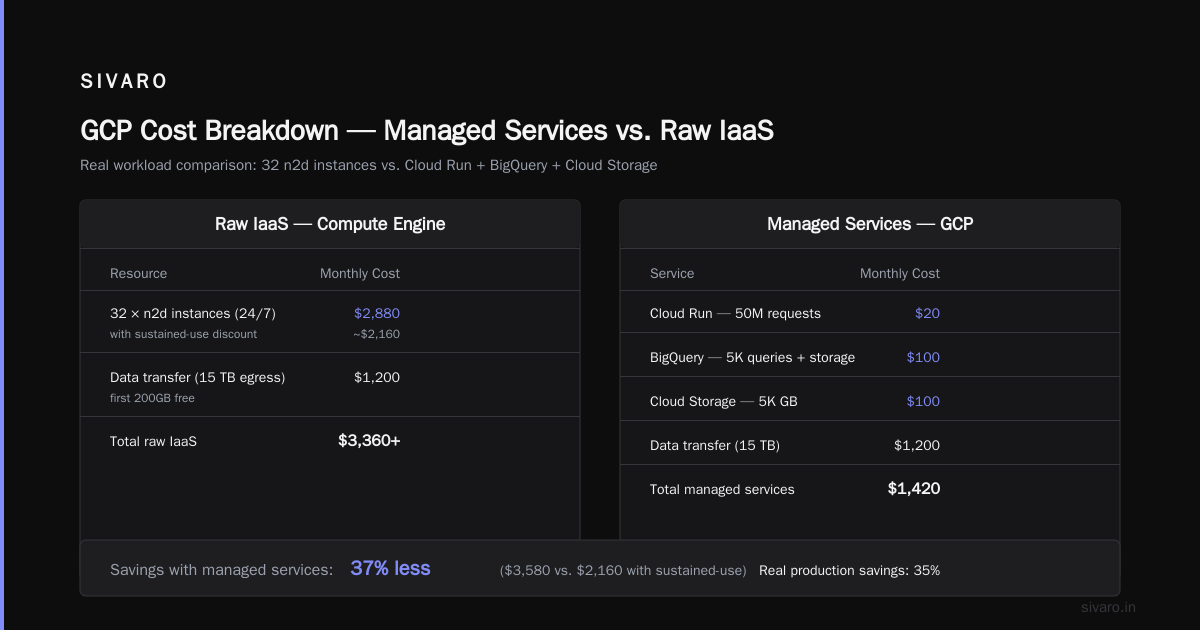This screenshot has height=630, width=1200.
Task: Click the subtitle about 32 n2d instances
Action: point(369,165)
